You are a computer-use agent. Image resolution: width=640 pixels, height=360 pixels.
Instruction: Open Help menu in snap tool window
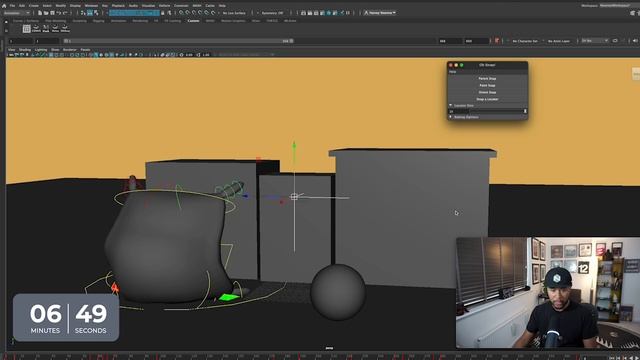click(x=453, y=72)
